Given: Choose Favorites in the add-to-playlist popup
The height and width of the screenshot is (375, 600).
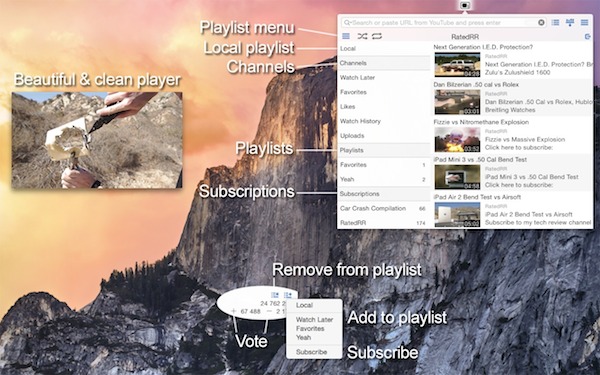Looking at the screenshot, I should pos(314,329).
